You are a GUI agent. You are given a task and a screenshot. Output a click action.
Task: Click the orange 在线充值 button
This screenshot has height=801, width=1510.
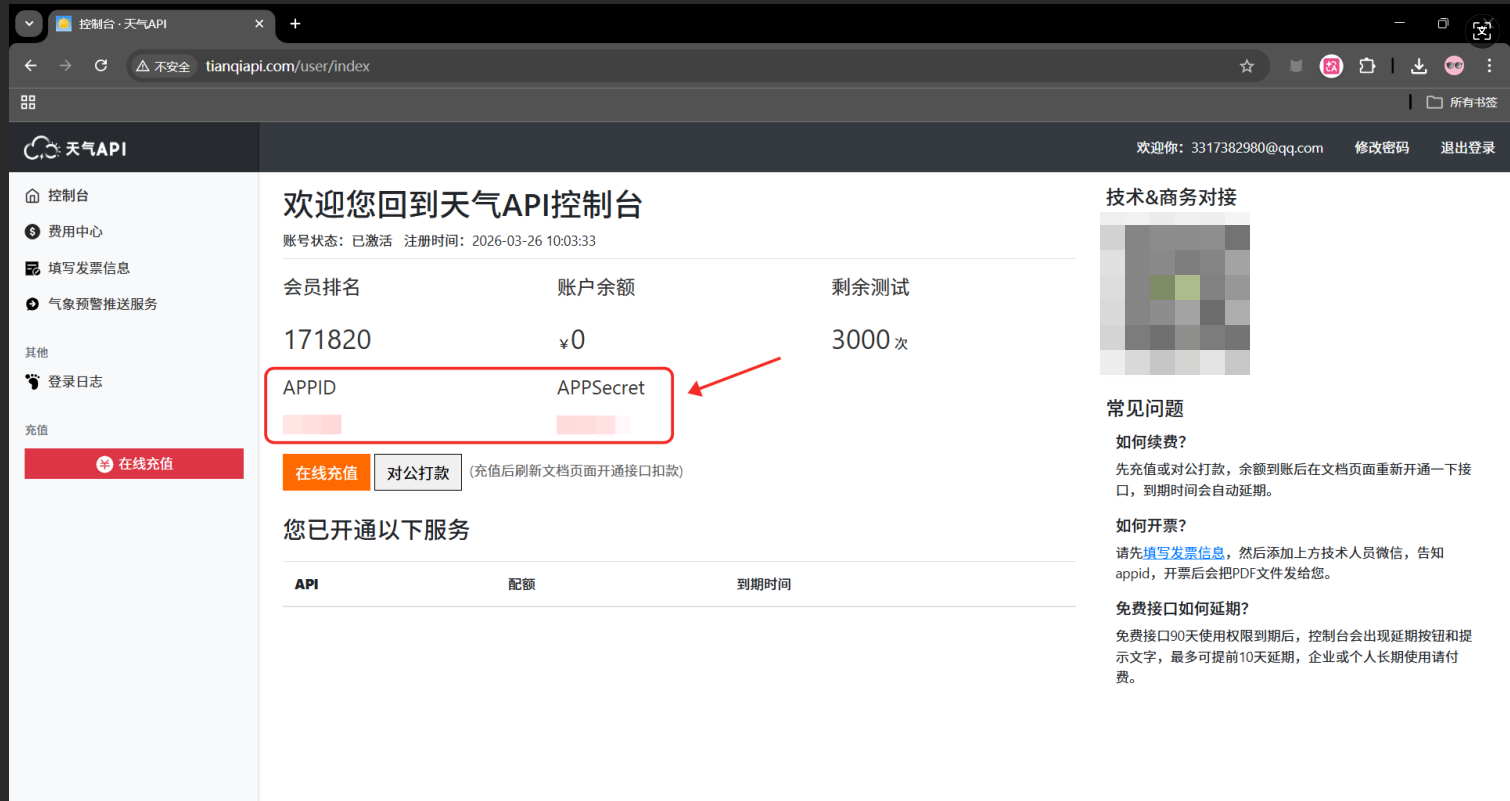(x=326, y=473)
